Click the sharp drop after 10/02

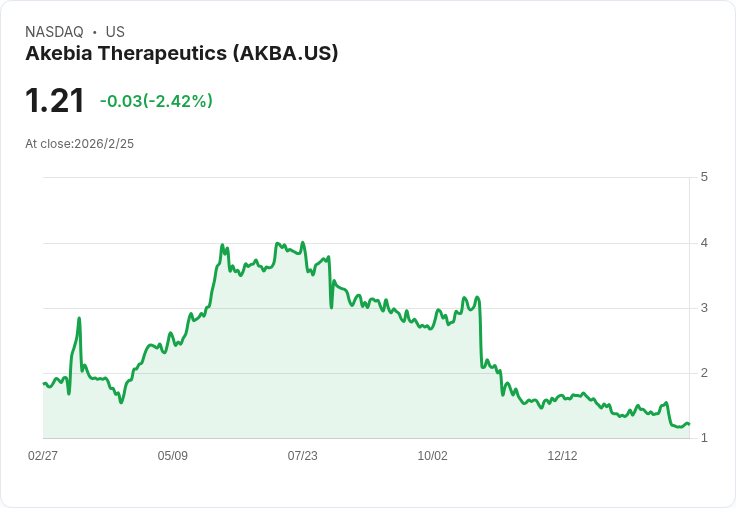pyautogui.click(x=480, y=333)
